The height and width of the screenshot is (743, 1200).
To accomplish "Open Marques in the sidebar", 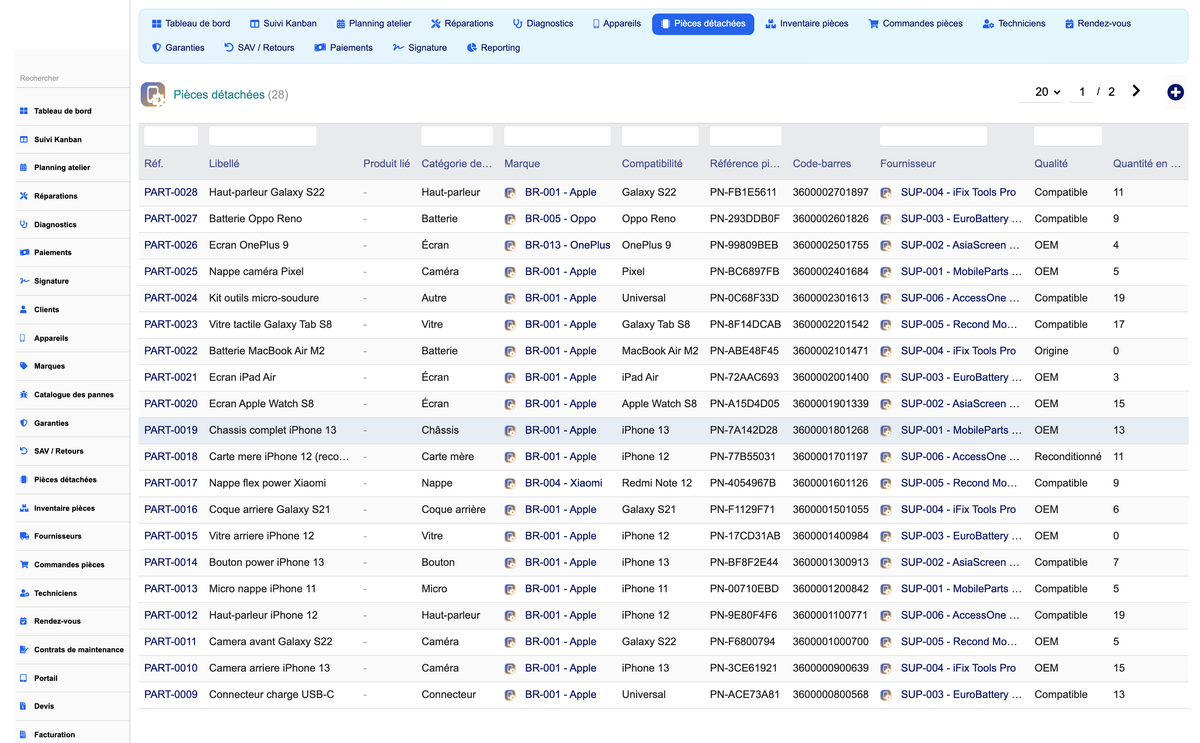I will 72,366.
